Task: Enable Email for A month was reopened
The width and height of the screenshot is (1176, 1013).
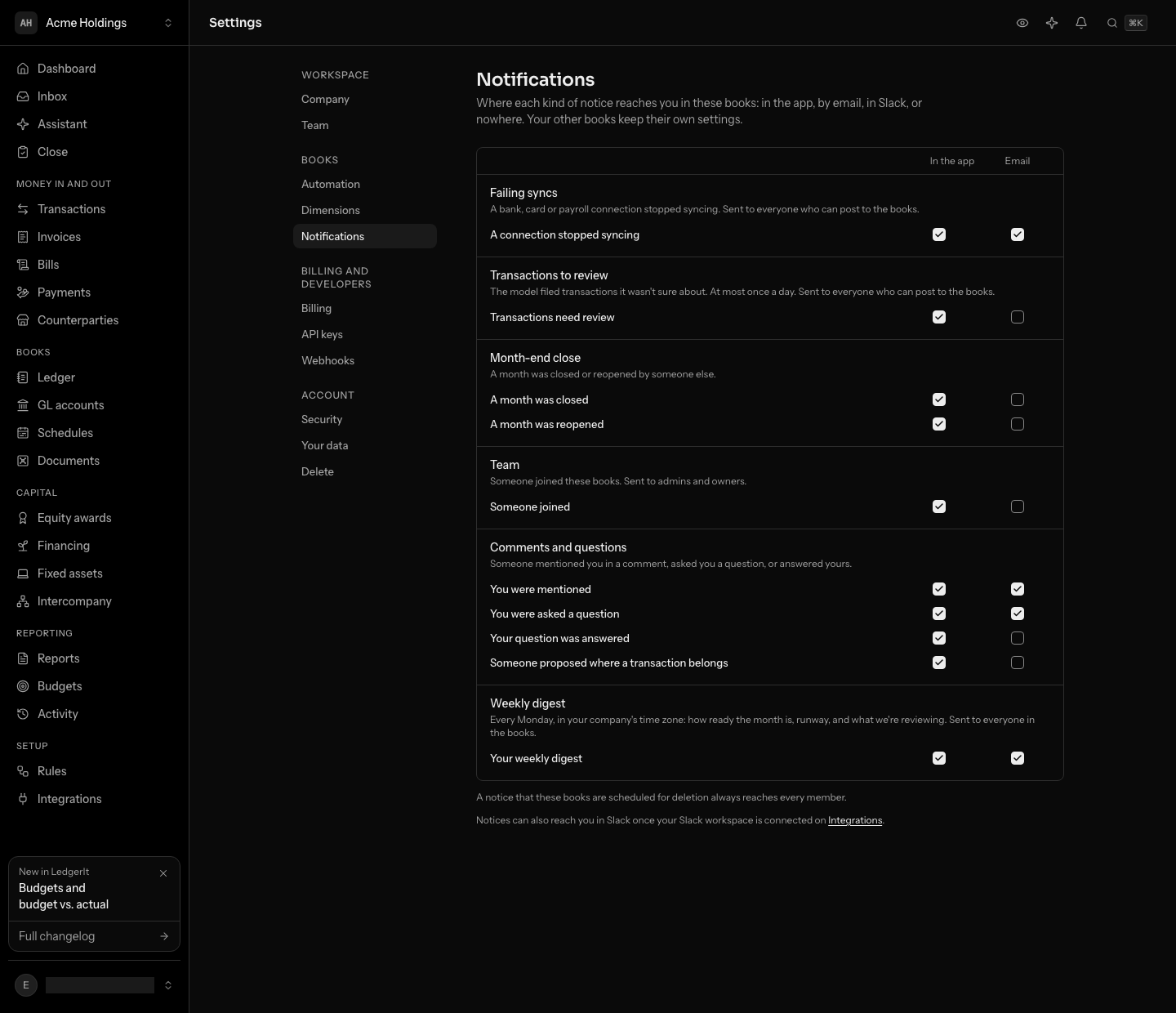Action: [x=1018, y=424]
